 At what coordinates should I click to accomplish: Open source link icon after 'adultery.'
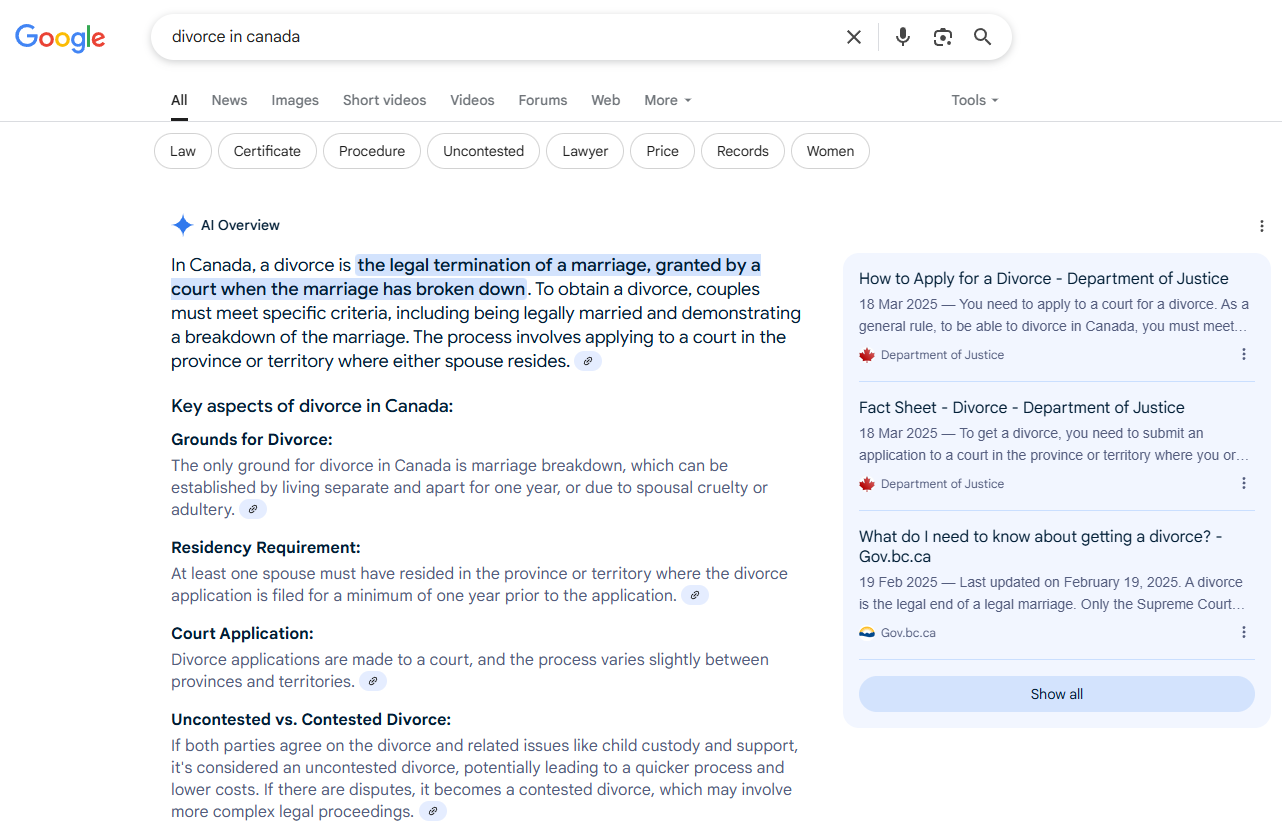click(x=253, y=509)
